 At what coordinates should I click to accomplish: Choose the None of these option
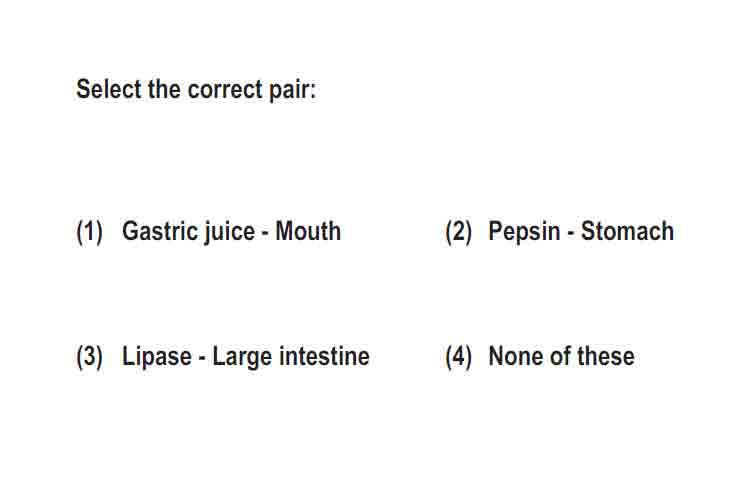561,356
